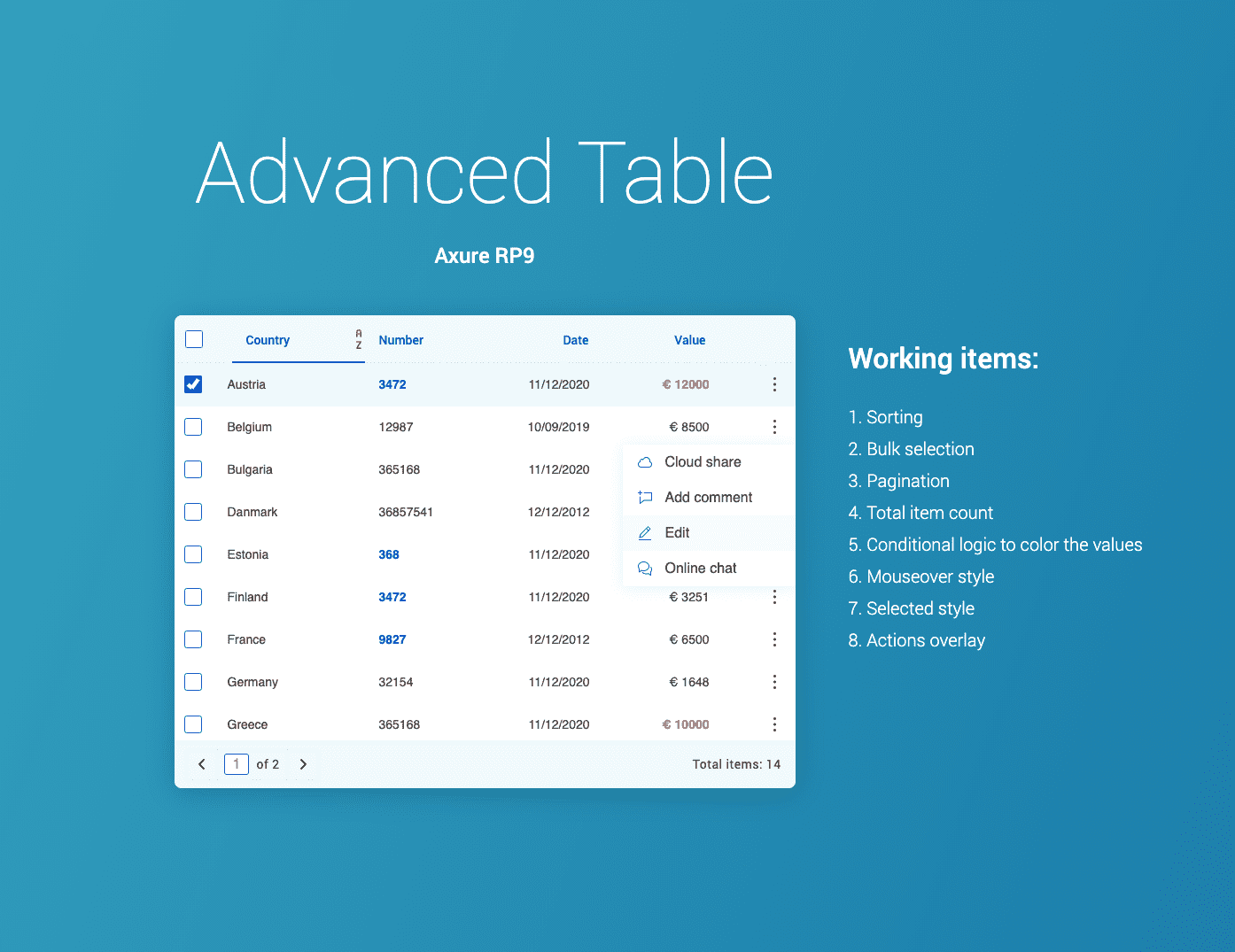Screen dimensions: 1235x952
Task: Select Cloud share from the actions overlay
Action: 702,461
